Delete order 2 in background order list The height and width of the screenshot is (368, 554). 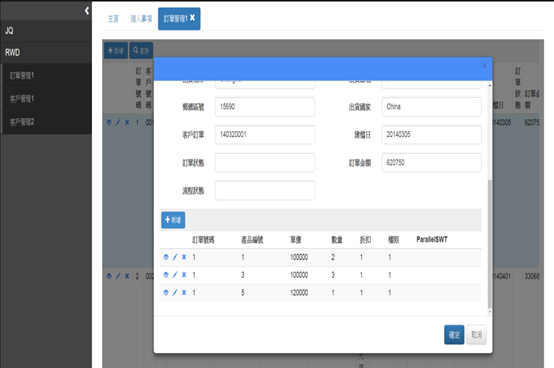tap(127, 276)
